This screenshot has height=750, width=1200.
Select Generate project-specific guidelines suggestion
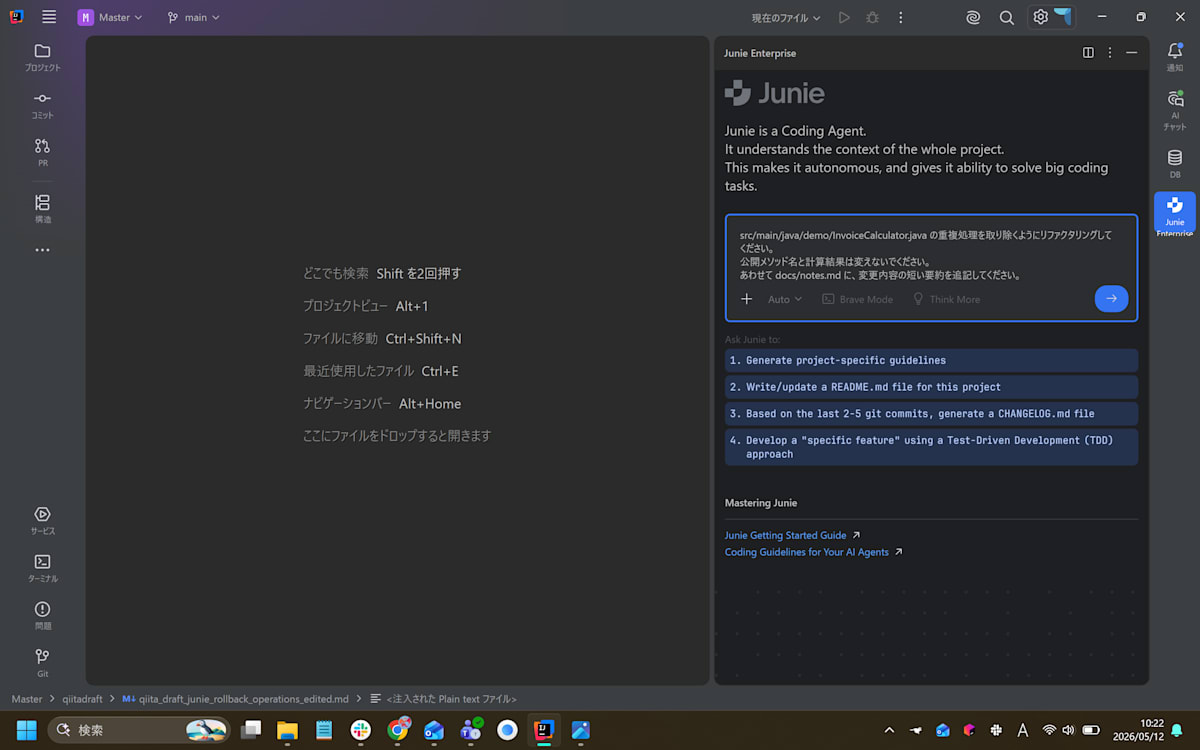point(931,360)
